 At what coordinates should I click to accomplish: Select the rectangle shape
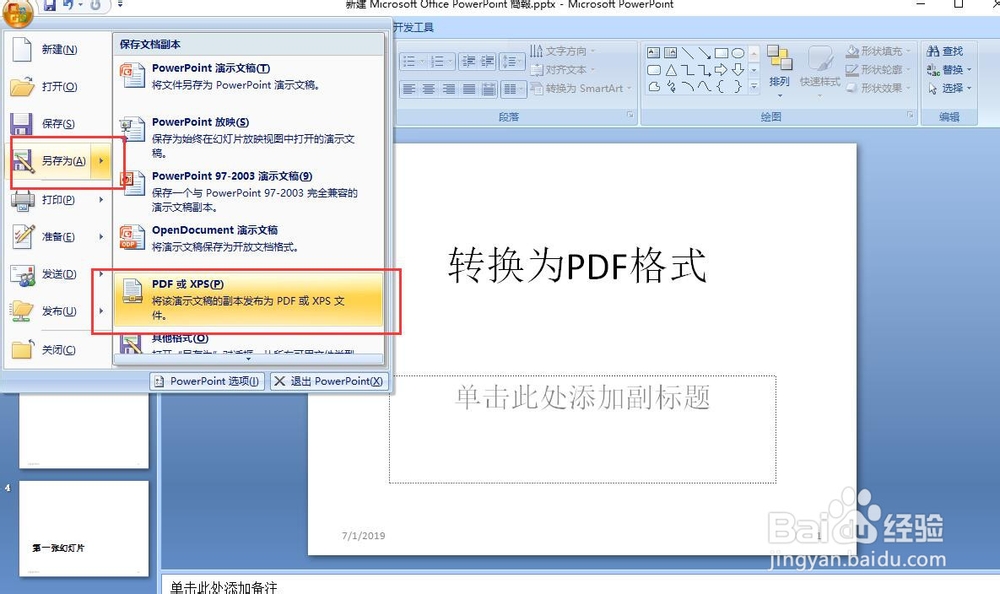click(721, 52)
